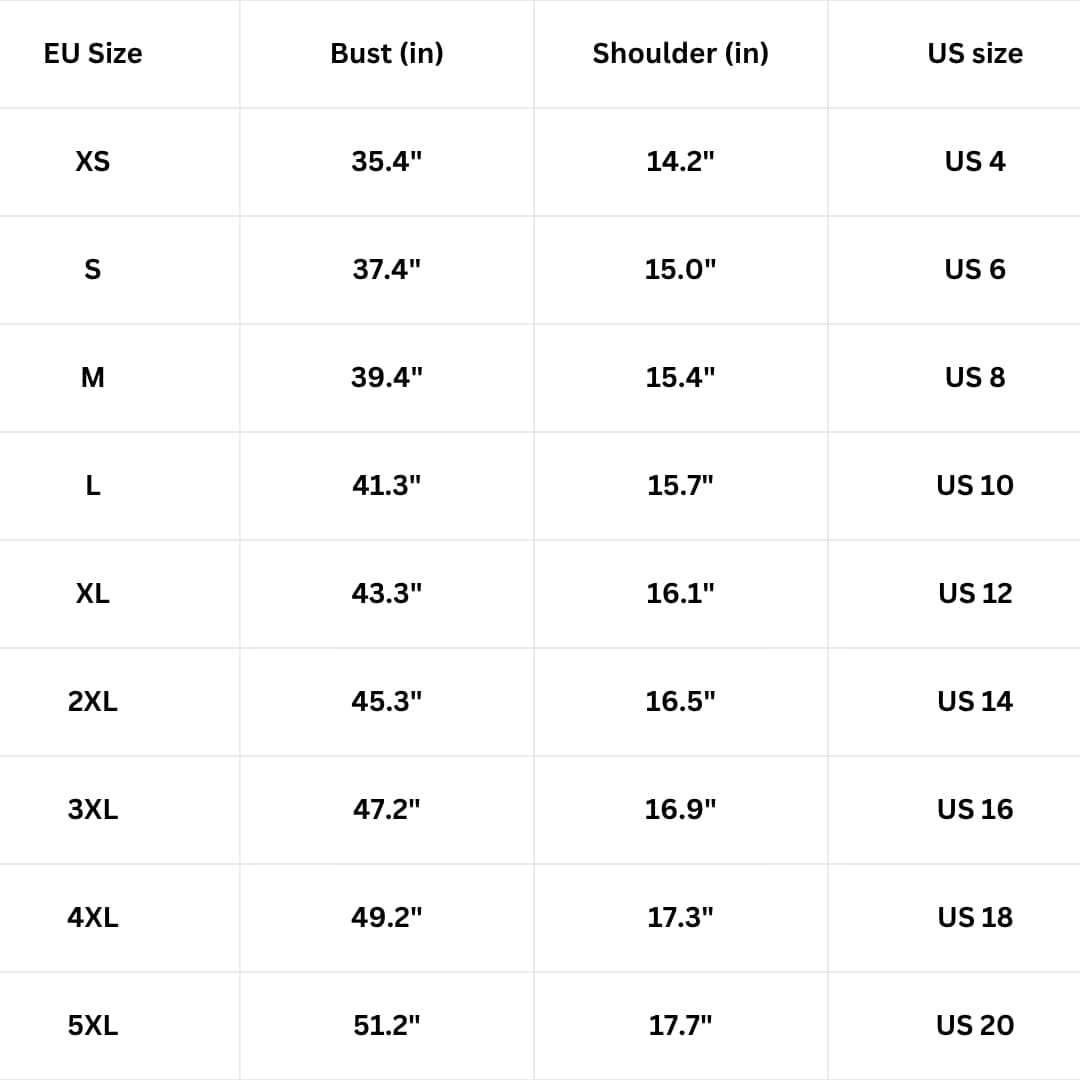Select the 43.3" bust value
This screenshot has height=1080, width=1080.
(x=387, y=593)
